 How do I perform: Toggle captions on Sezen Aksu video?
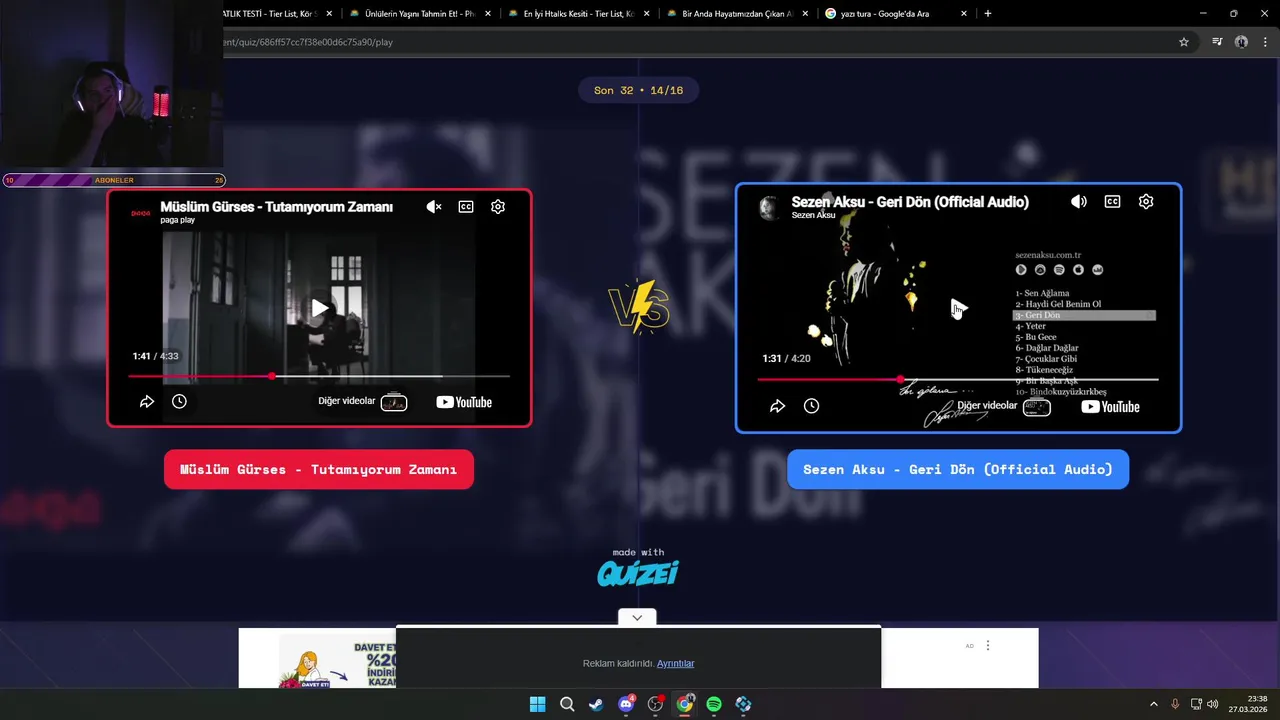pos(1112,202)
